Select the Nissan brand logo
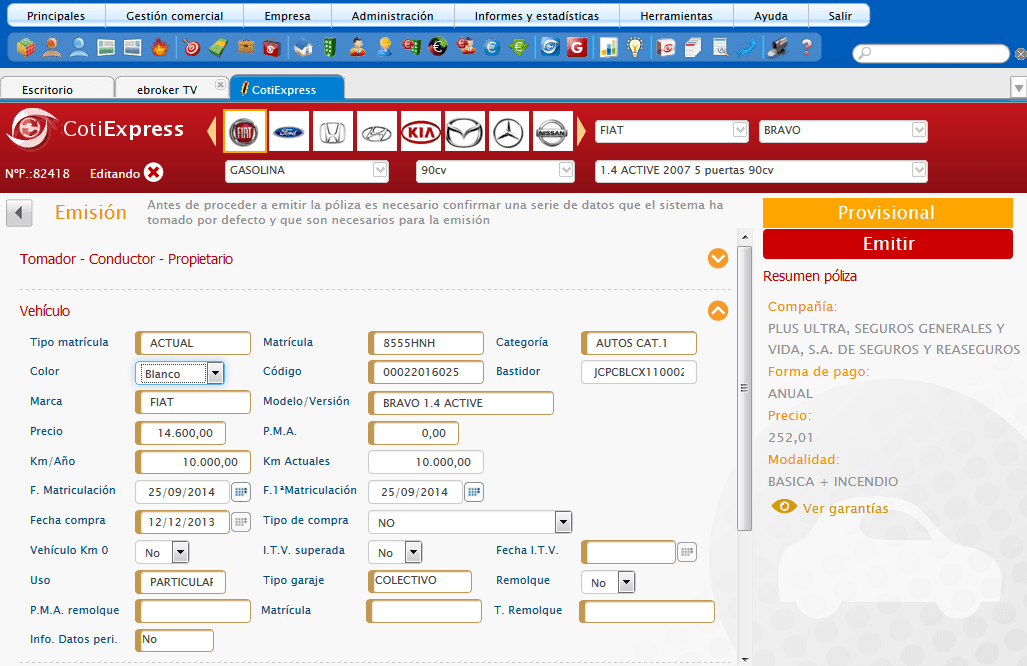Screen dimensions: 1027x666 552,132
